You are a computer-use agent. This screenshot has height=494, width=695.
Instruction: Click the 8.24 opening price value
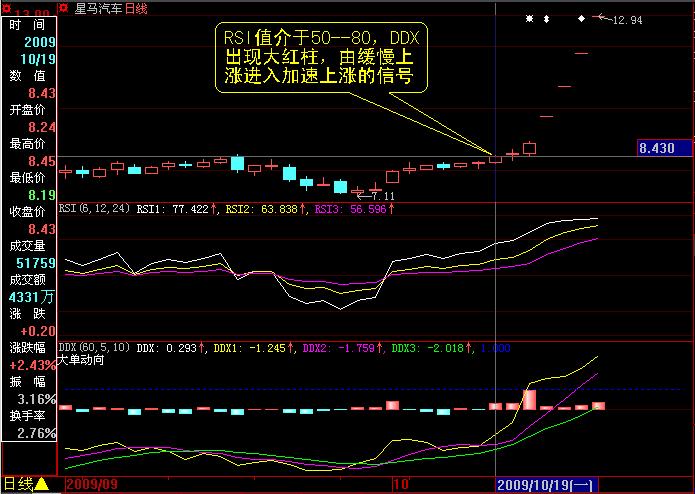(x=42, y=127)
